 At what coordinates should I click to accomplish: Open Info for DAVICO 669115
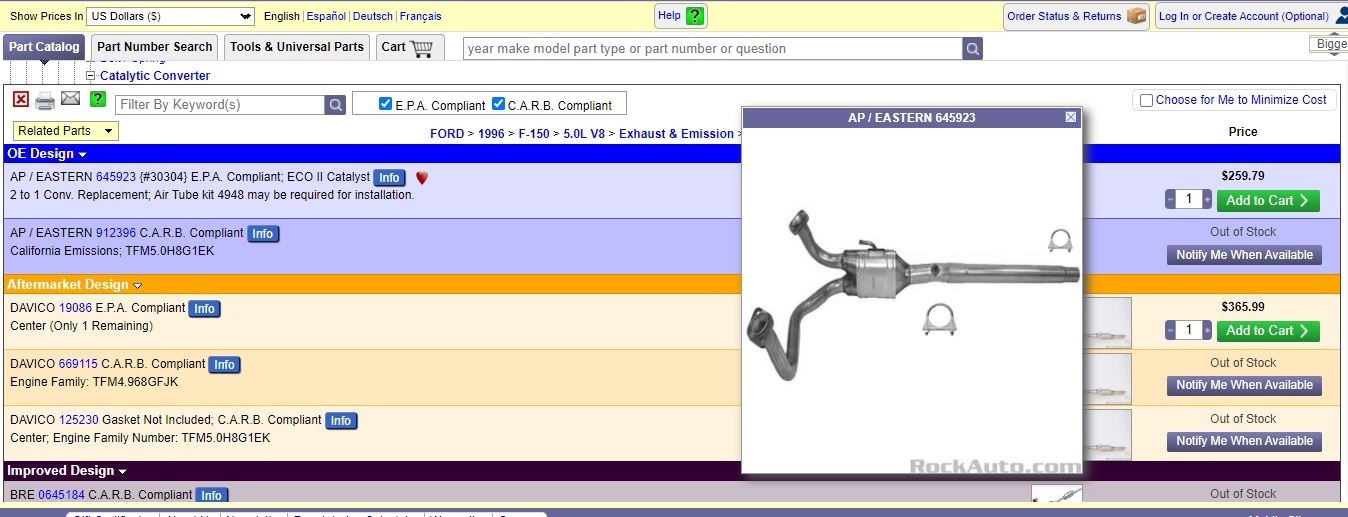[225, 365]
